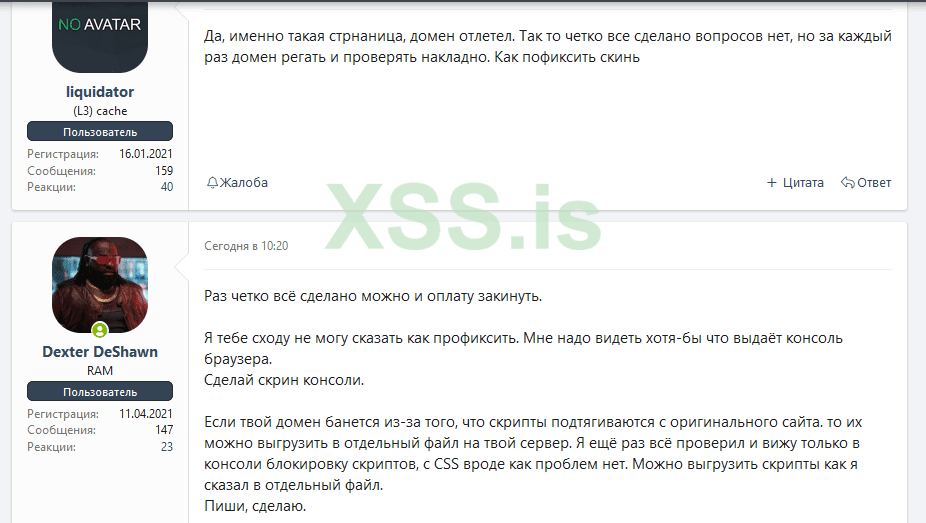Click the Ответ reply arrow icon

[x=847, y=182]
